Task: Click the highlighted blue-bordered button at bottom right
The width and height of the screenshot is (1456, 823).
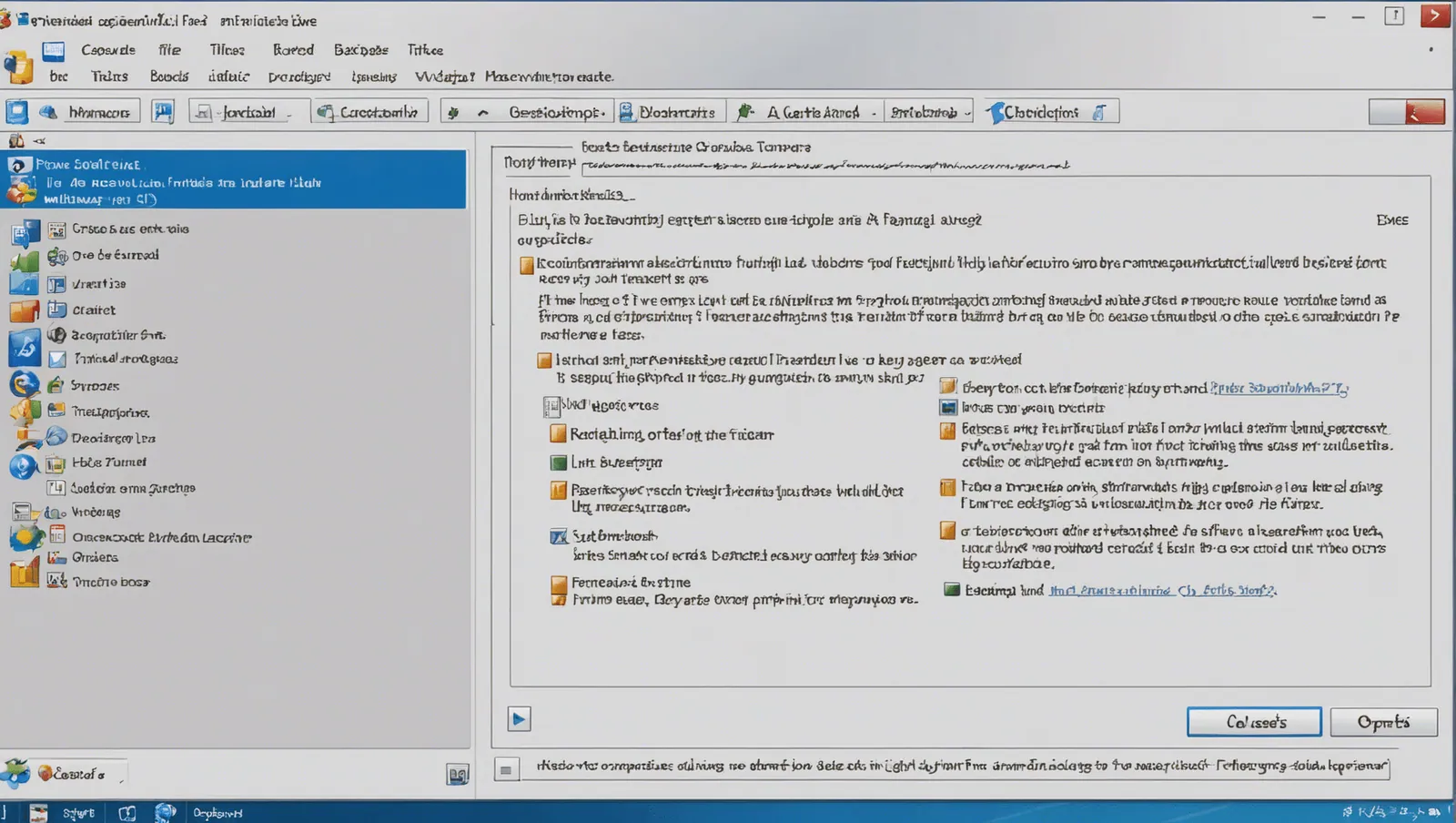Action: click(1254, 722)
